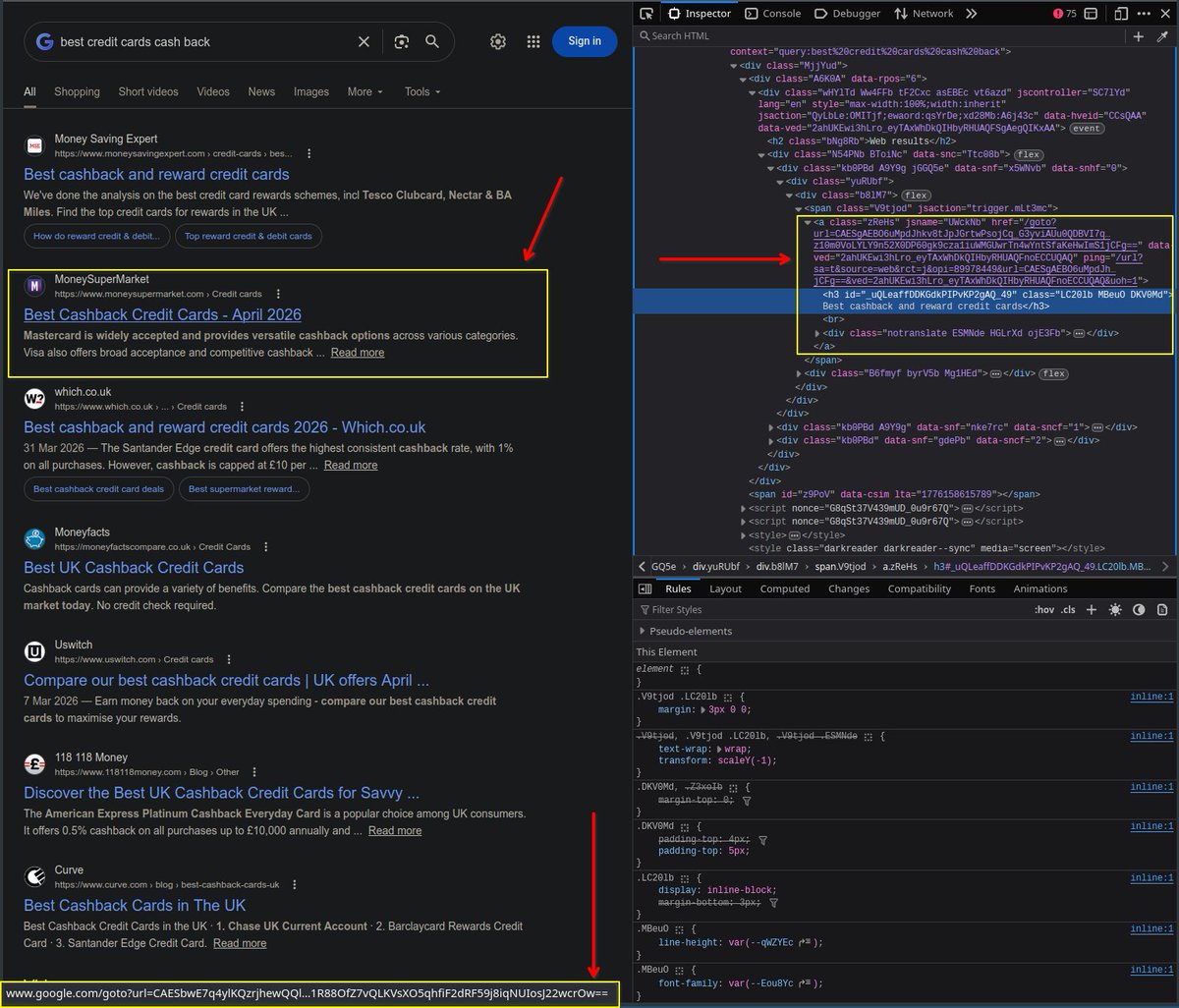Open options menu for Uswitch result
The image size is (1179, 1008).
tap(229, 659)
